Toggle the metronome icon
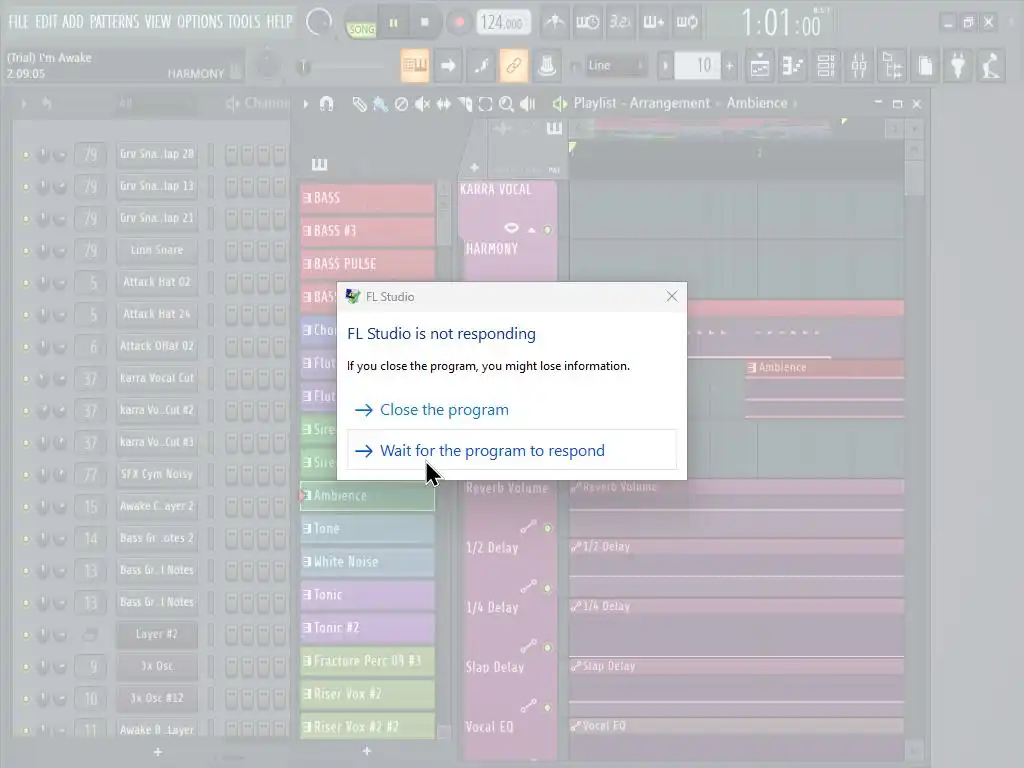 554,23
